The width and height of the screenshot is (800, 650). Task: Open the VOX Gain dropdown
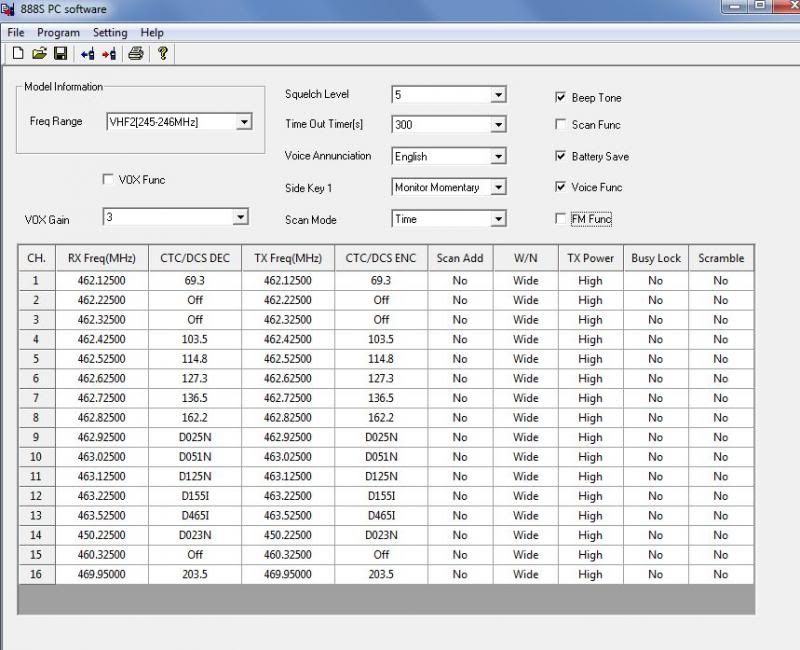tap(240, 217)
